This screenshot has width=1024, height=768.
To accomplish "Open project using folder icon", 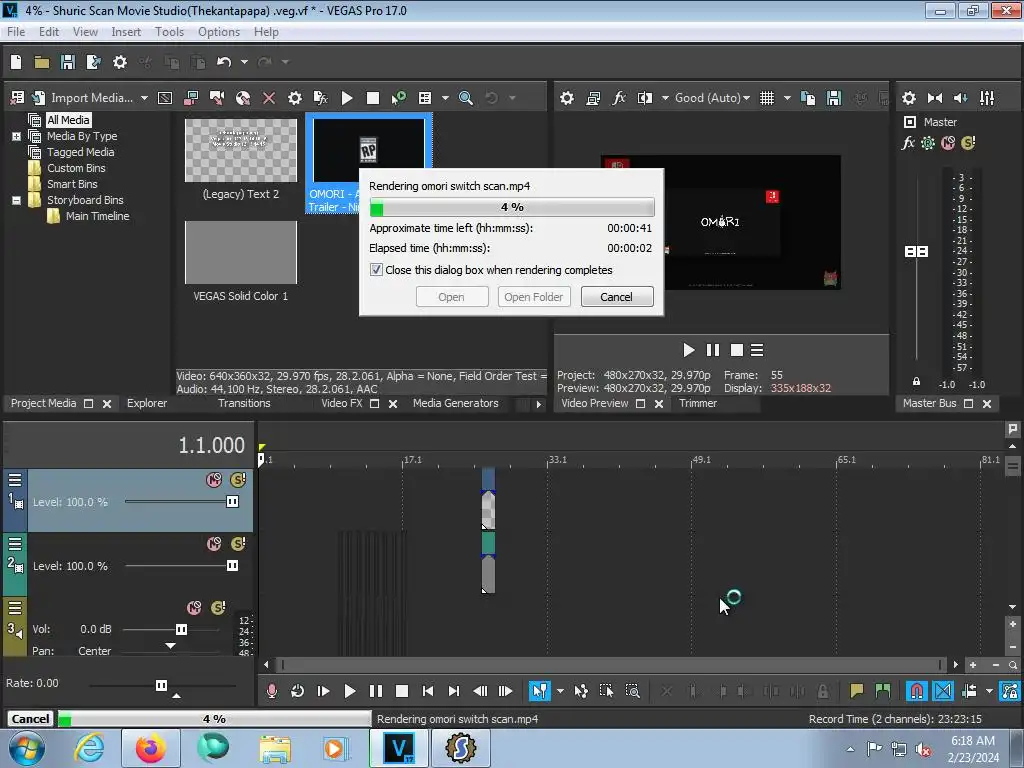I will point(42,62).
